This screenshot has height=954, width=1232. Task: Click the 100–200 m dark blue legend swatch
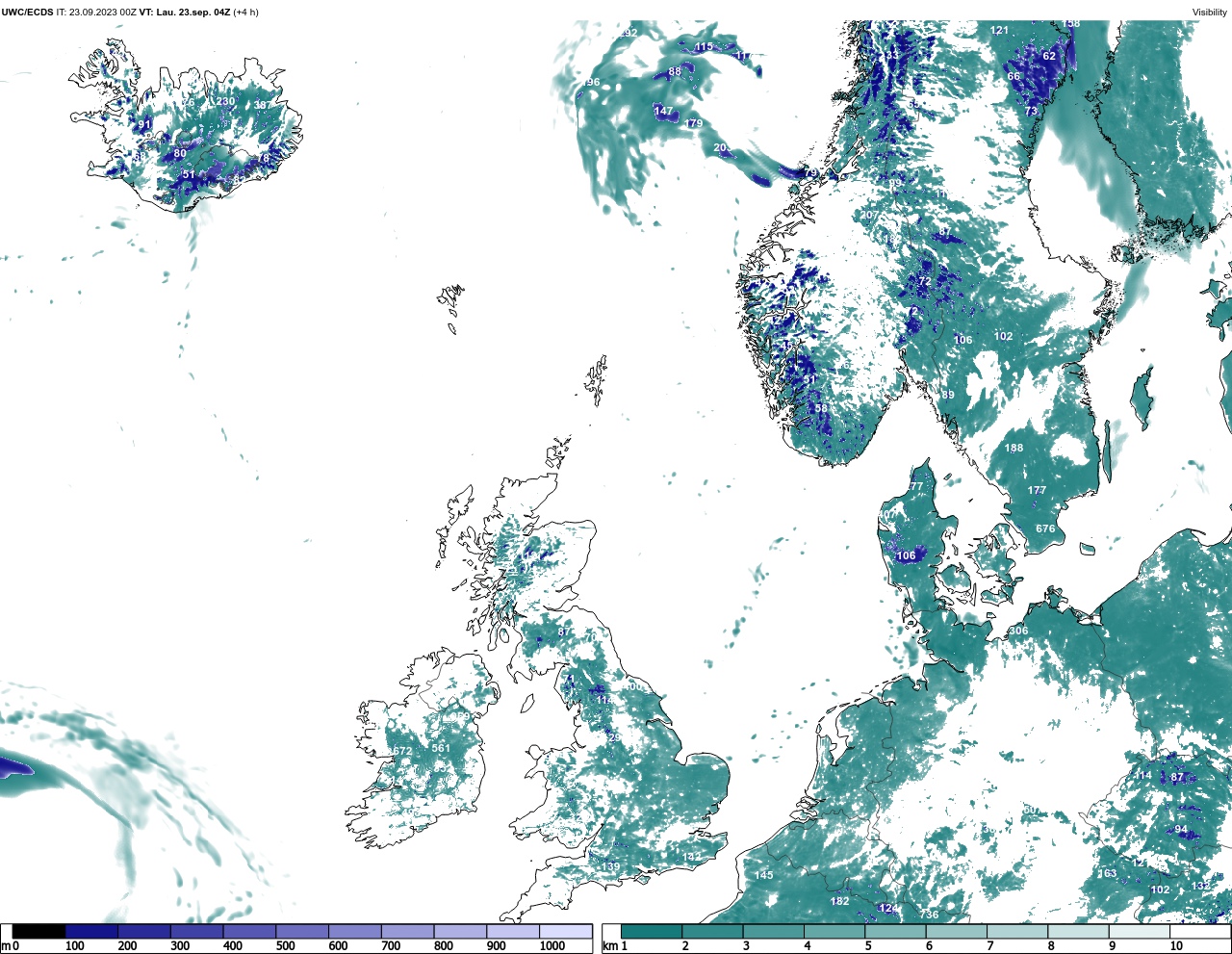[x=91, y=932]
